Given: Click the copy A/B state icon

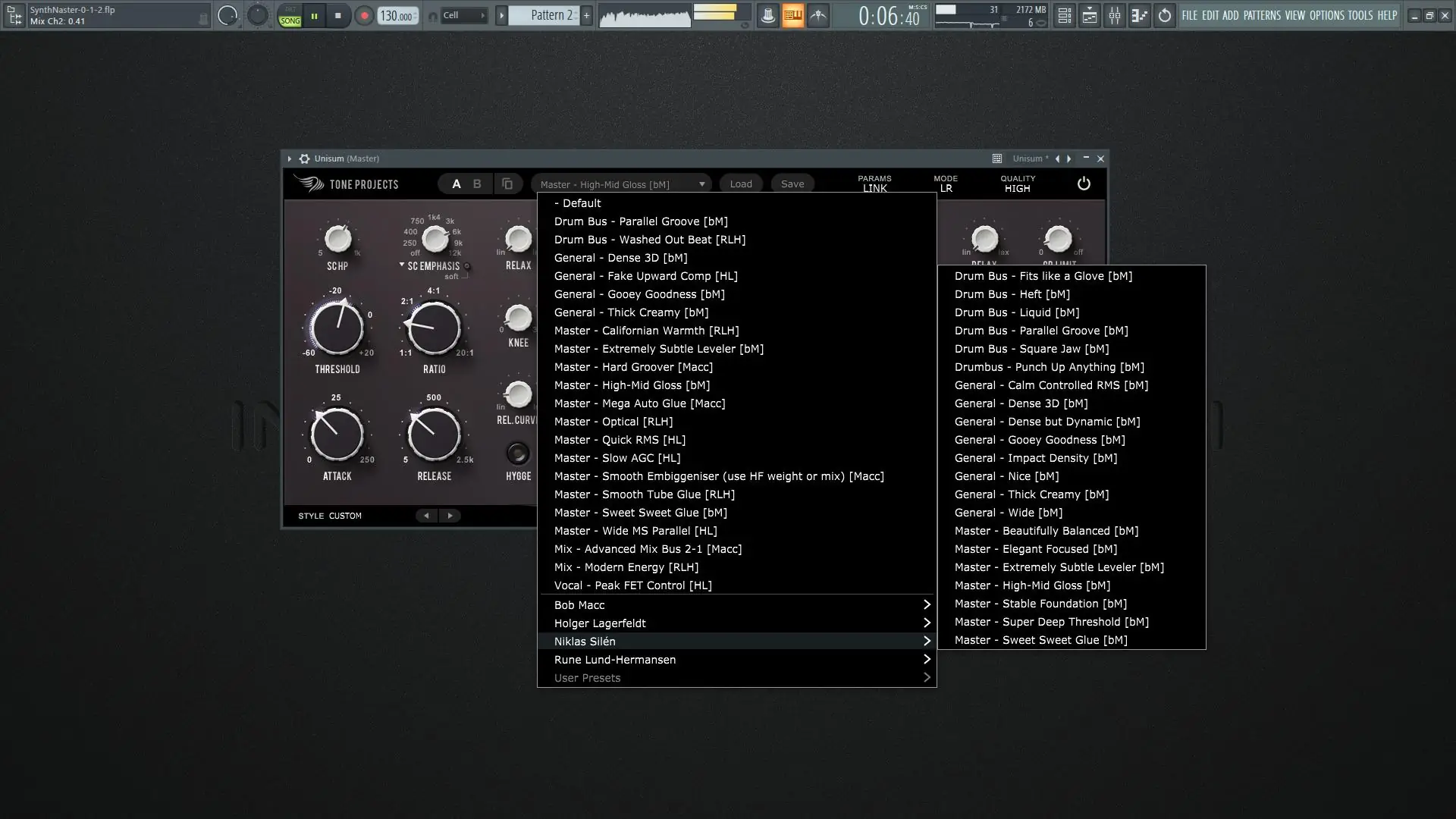Looking at the screenshot, I should [507, 184].
